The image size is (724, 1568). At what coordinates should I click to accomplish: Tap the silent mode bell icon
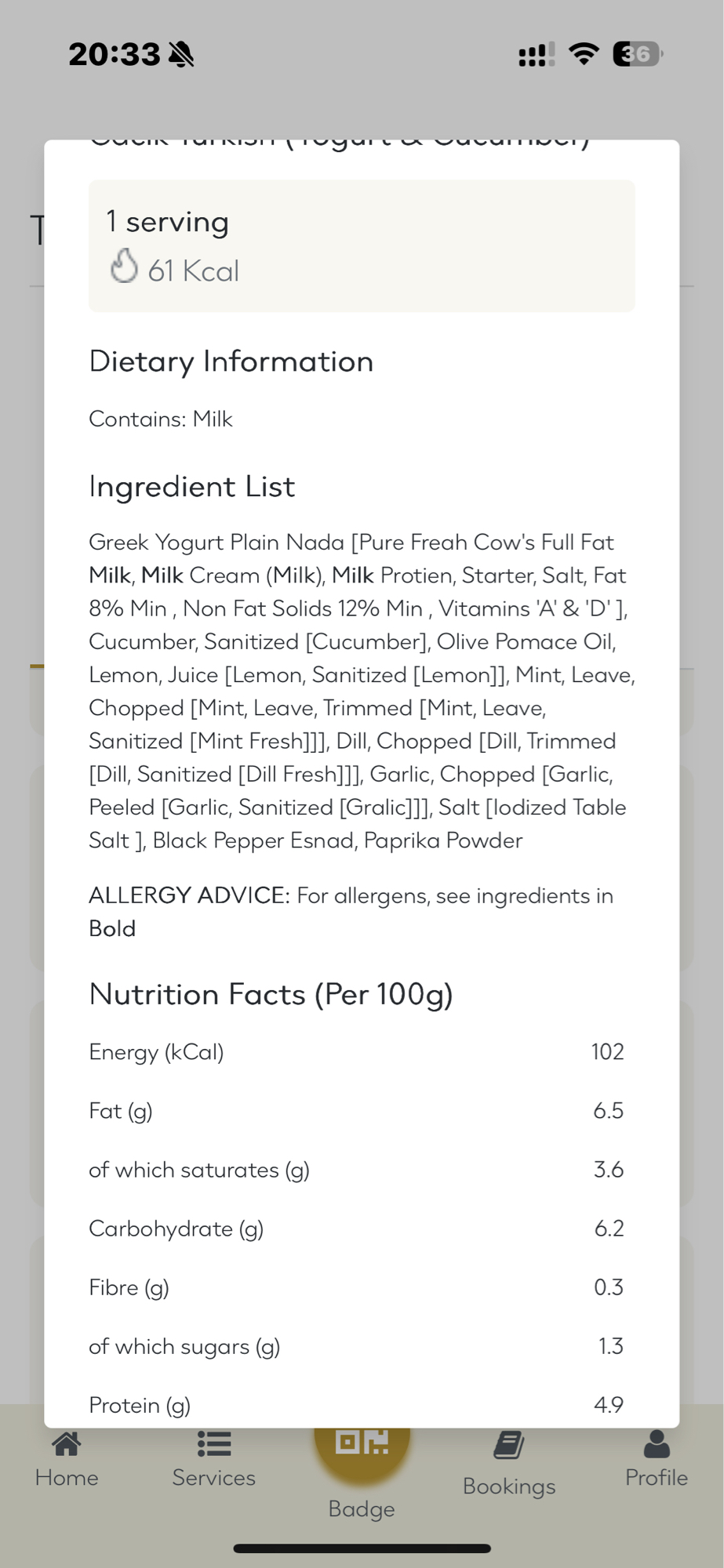point(181,54)
